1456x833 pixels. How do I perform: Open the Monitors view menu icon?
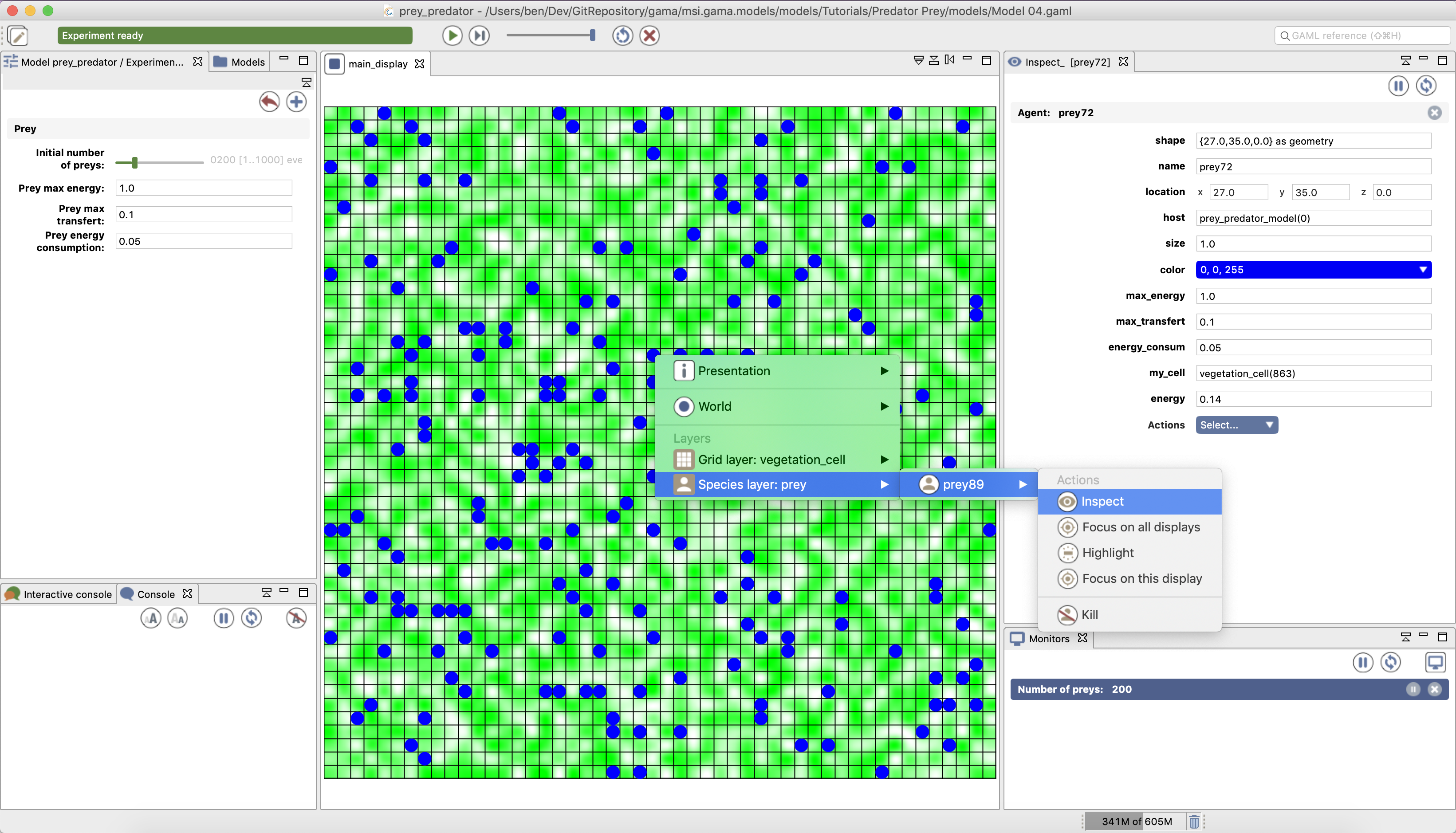pos(1406,637)
